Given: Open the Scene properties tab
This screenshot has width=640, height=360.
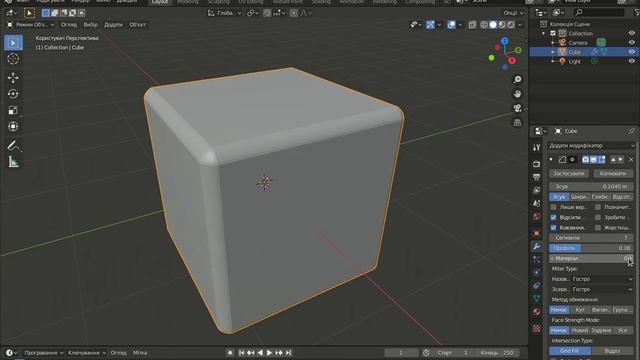Looking at the screenshot, I should click(x=536, y=203).
